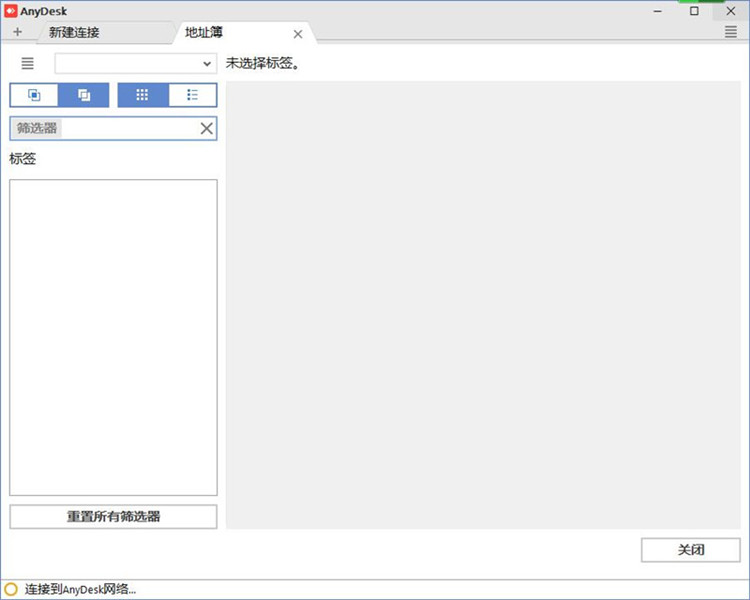750x600 pixels.
Task: Clear the filter with the X icon
Action: [x=207, y=128]
